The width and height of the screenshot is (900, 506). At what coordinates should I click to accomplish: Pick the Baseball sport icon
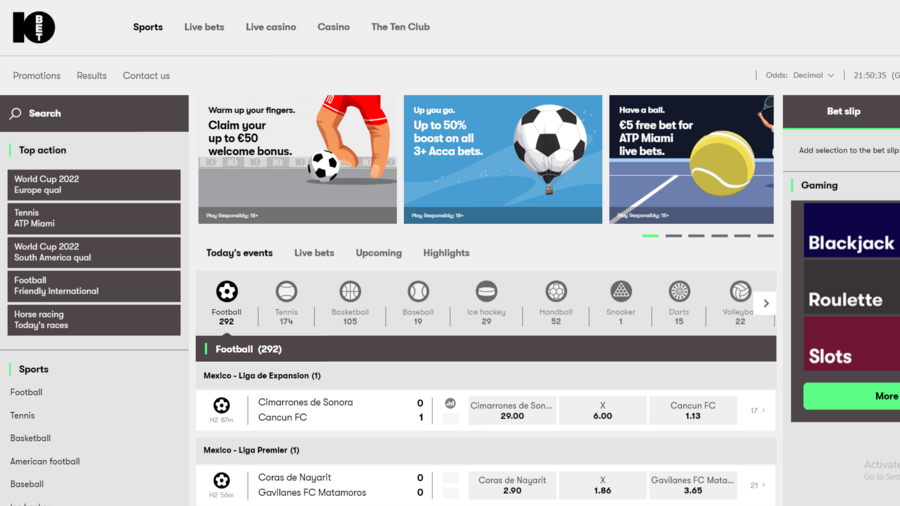pyautogui.click(x=418, y=292)
